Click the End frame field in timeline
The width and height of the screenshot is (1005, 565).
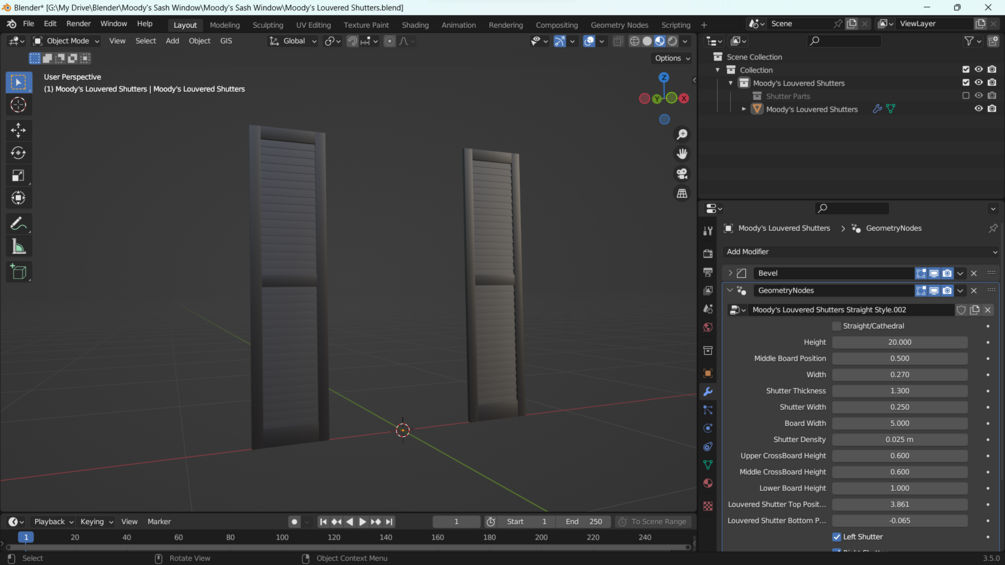point(584,522)
